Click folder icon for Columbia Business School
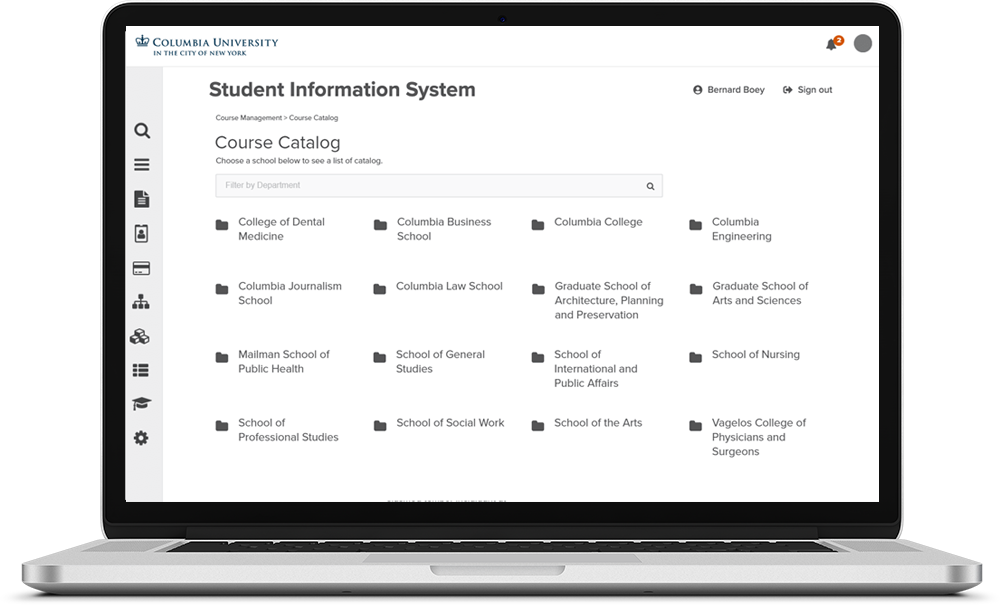This screenshot has width=1000, height=605. click(380, 225)
